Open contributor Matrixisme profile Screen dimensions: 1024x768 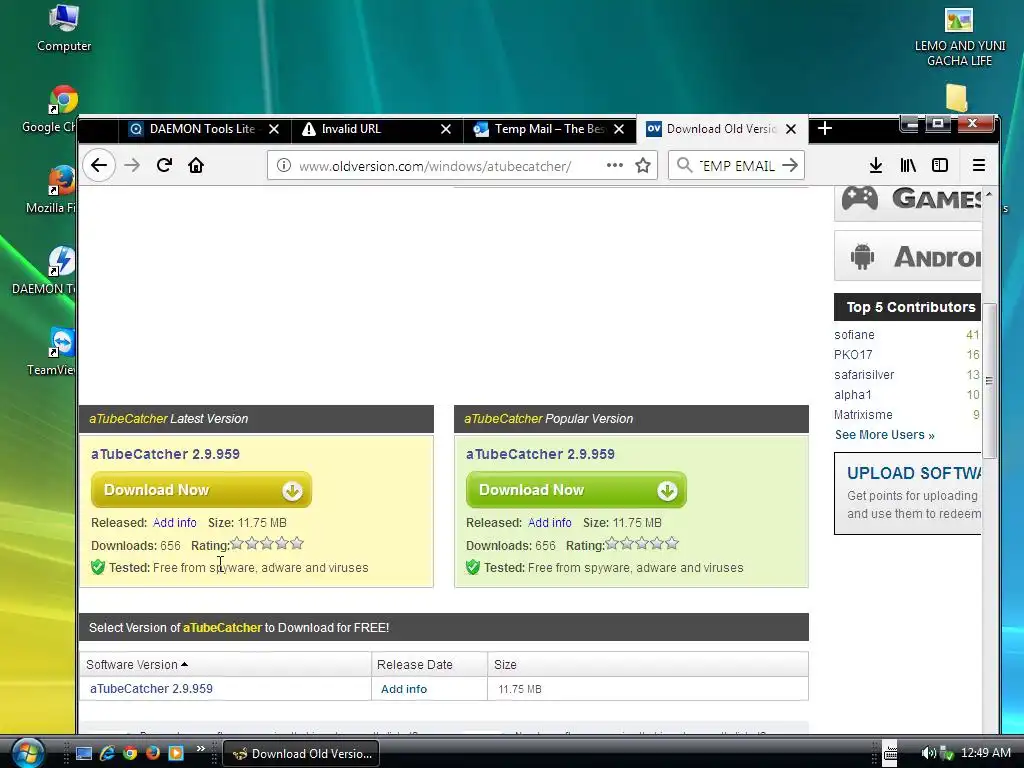[863, 415]
